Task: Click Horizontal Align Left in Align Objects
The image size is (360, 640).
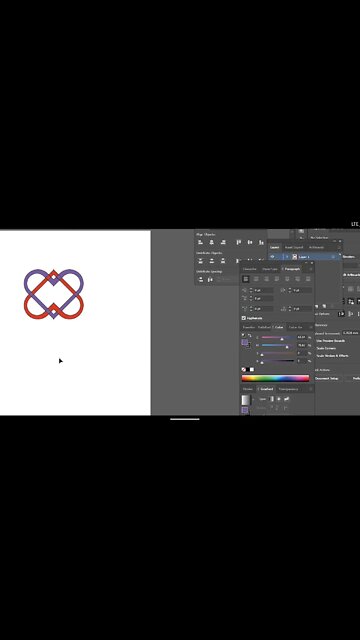Action: coord(200,242)
